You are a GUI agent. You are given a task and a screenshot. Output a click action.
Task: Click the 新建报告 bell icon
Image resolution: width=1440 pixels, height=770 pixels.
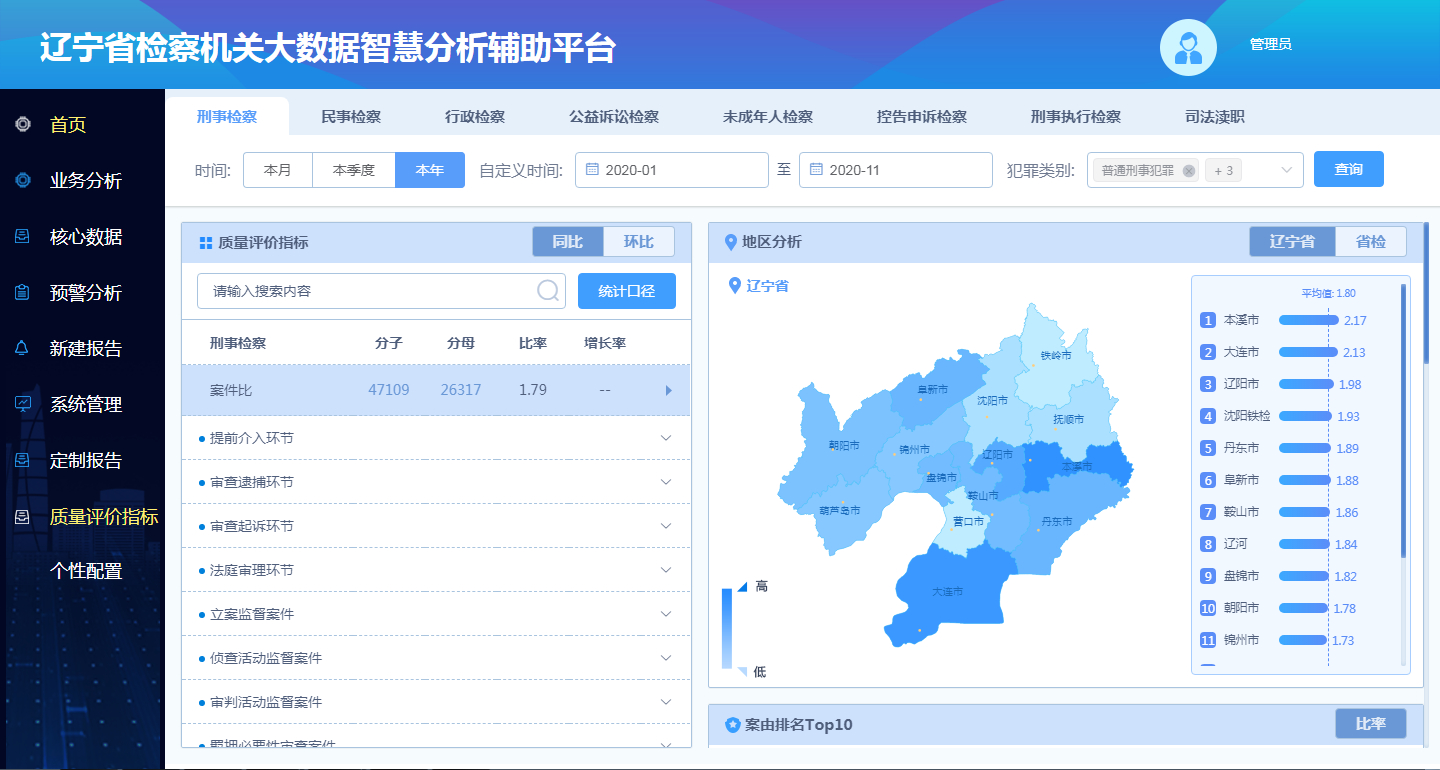[x=23, y=348]
